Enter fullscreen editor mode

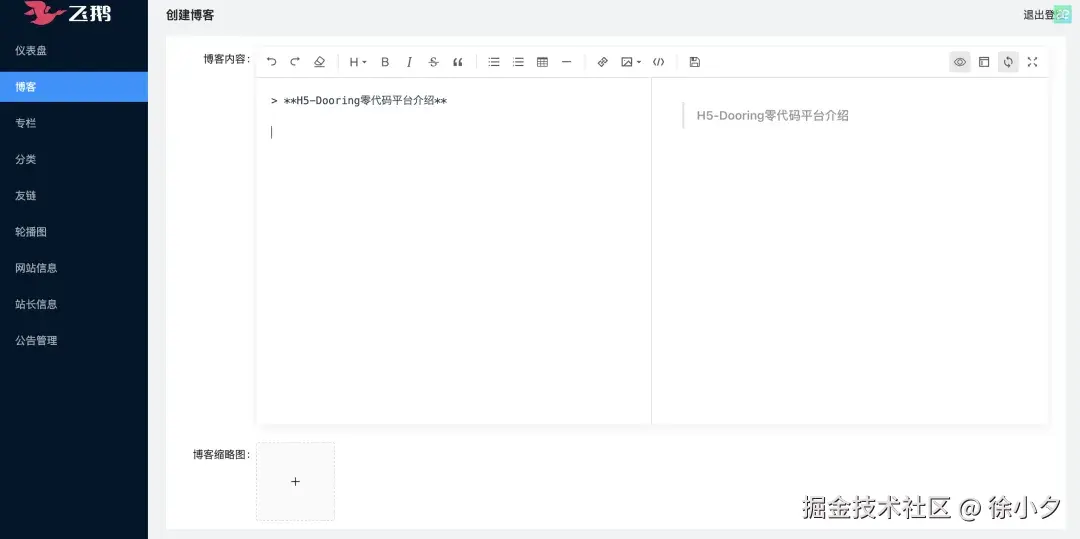pos(1032,62)
